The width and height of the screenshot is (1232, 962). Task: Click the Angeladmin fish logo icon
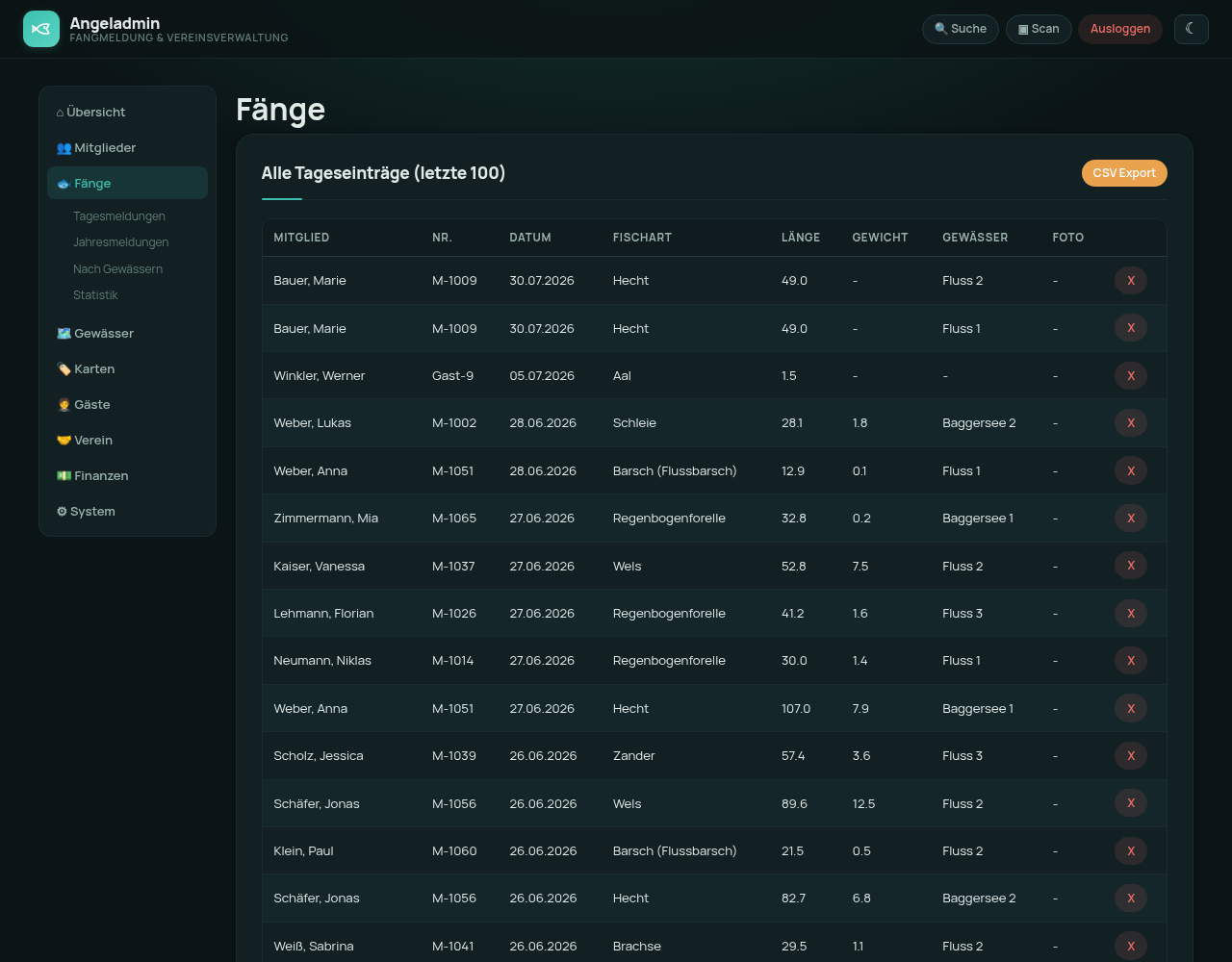coord(41,29)
